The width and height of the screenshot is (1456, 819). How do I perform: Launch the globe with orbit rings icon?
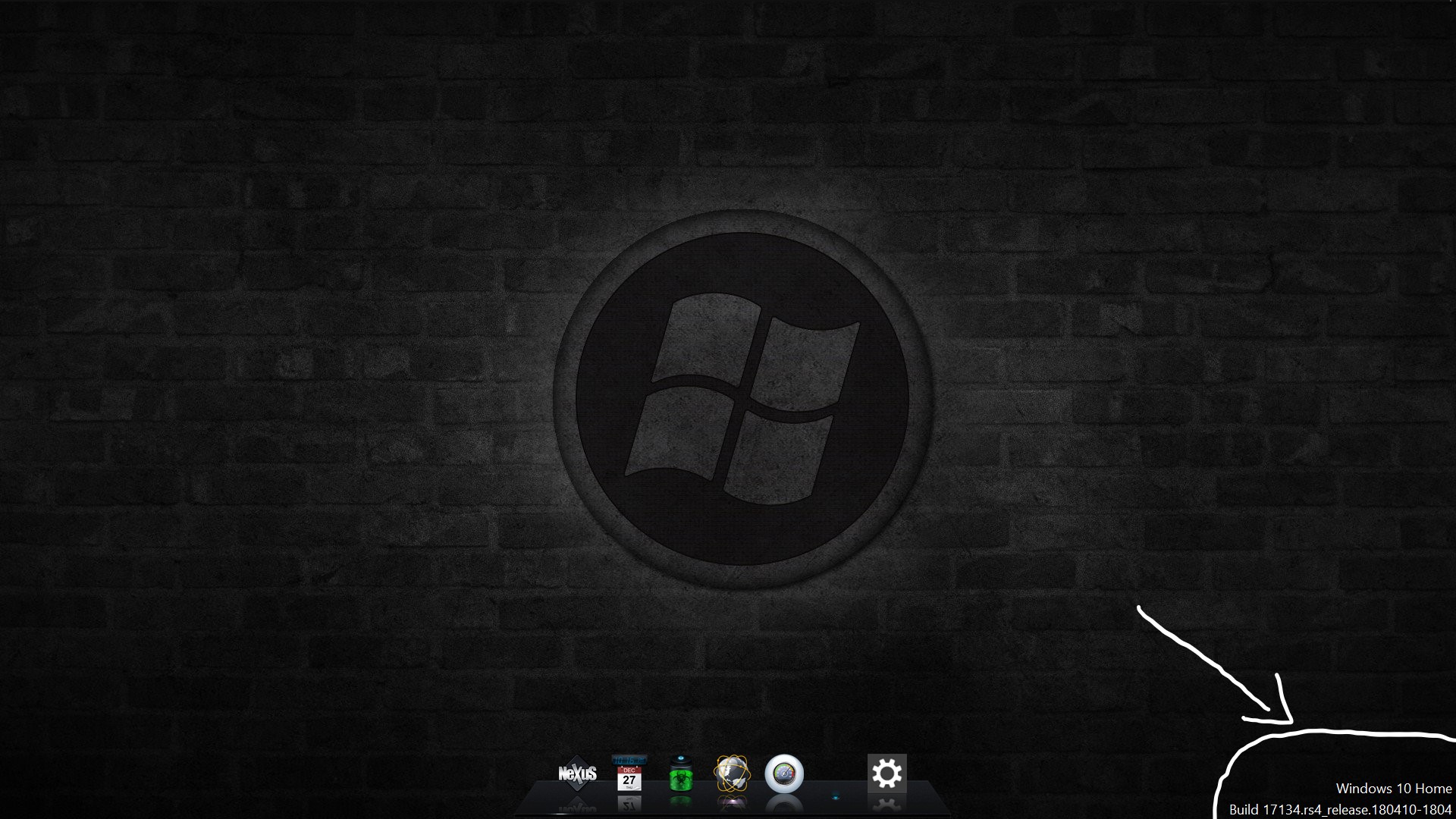coord(732,773)
